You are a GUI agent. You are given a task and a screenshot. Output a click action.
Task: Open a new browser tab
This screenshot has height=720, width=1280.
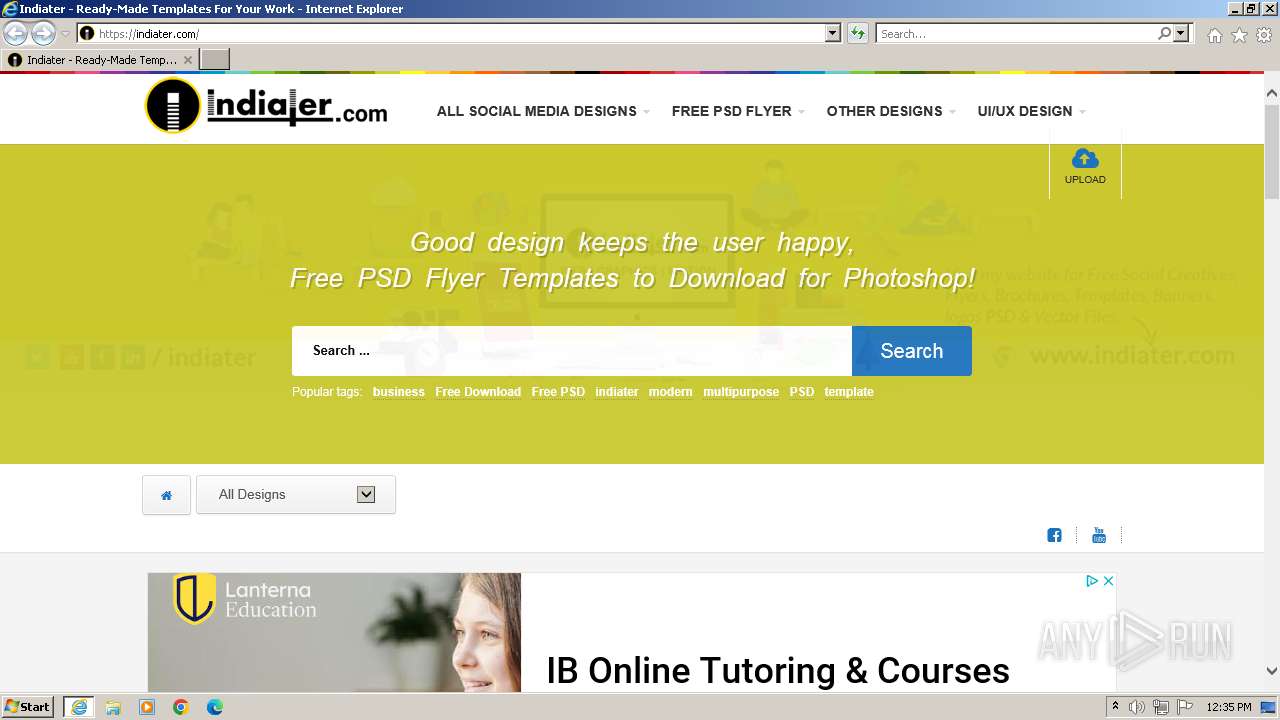pos(215,60)
